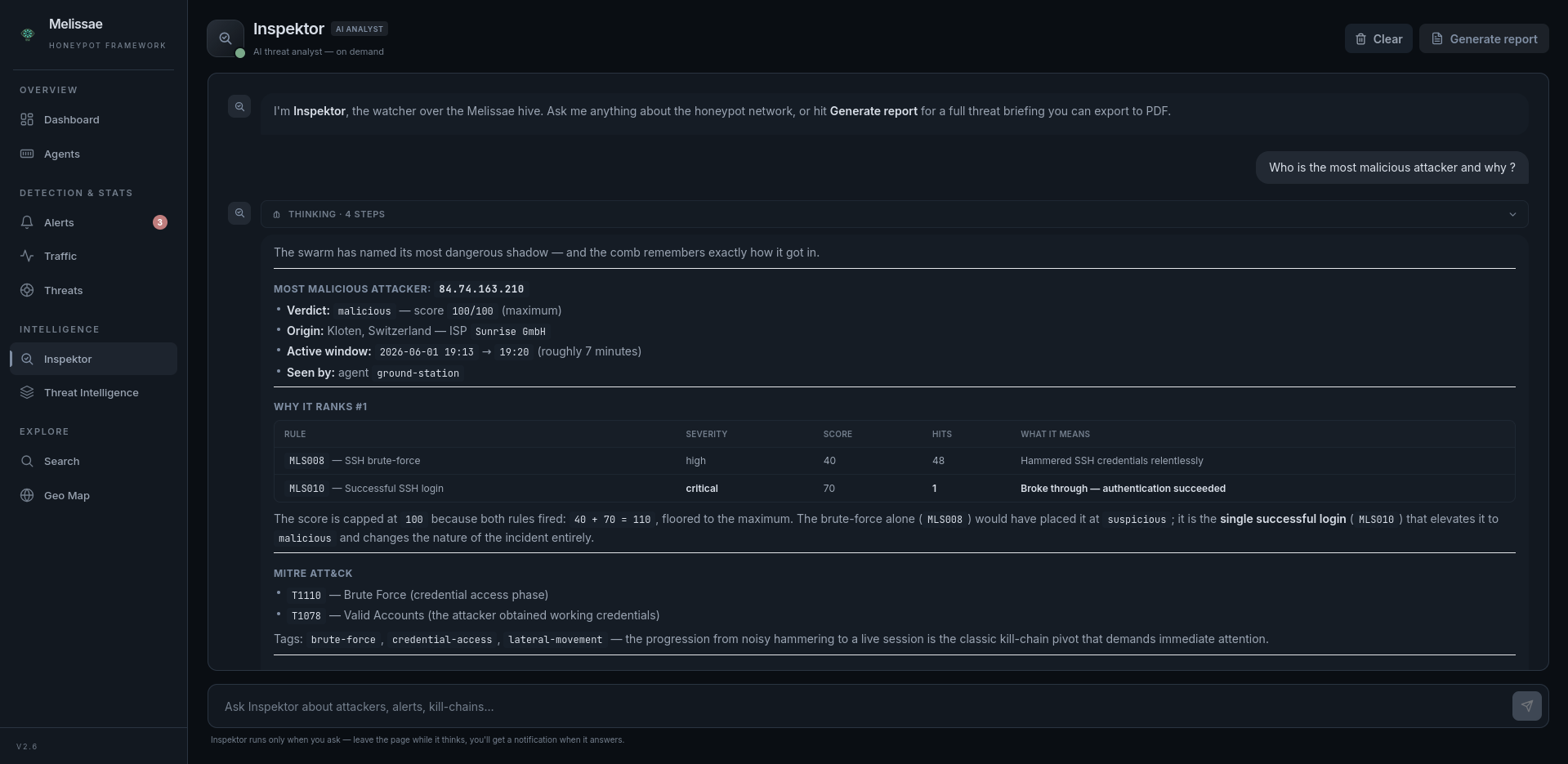Open Dashboard via its grid icon
The height and width of the screenshot is (764, 1568).
(27, 119)
